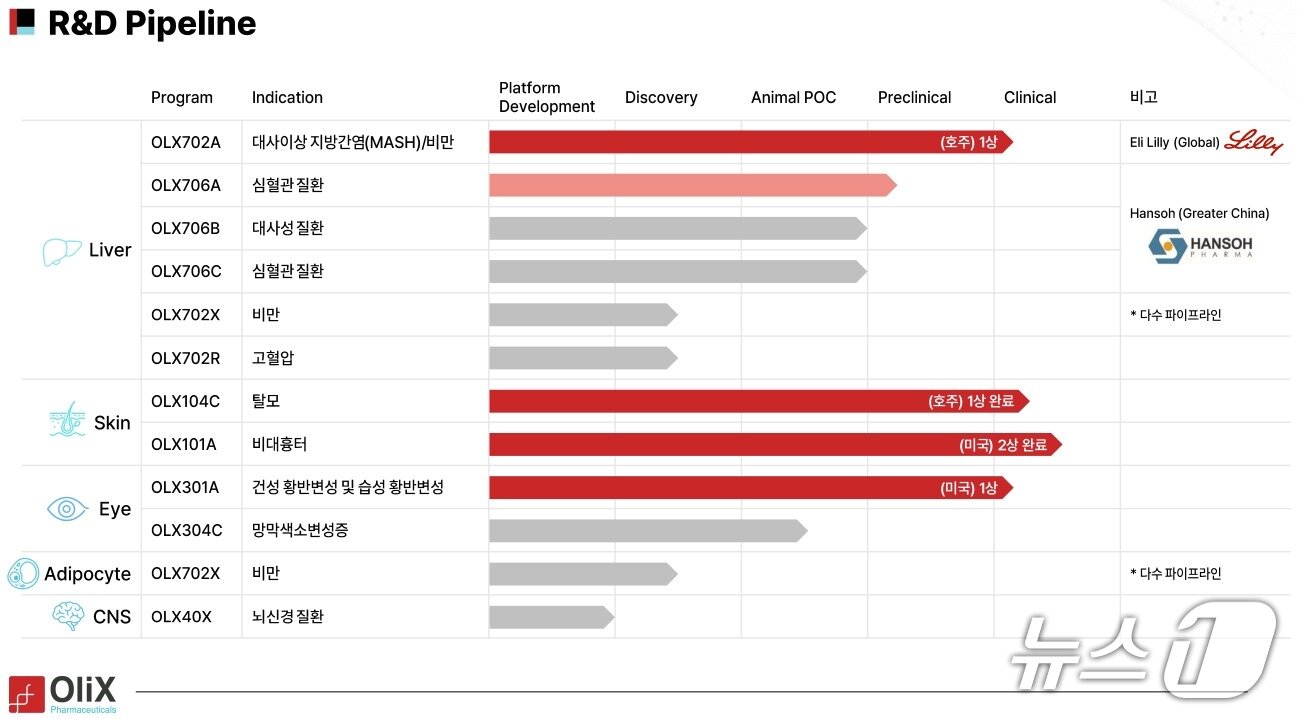Click the Eye category icon
Image resolution: width=1297 pixels, height=719 pixels.
[67, 509]
